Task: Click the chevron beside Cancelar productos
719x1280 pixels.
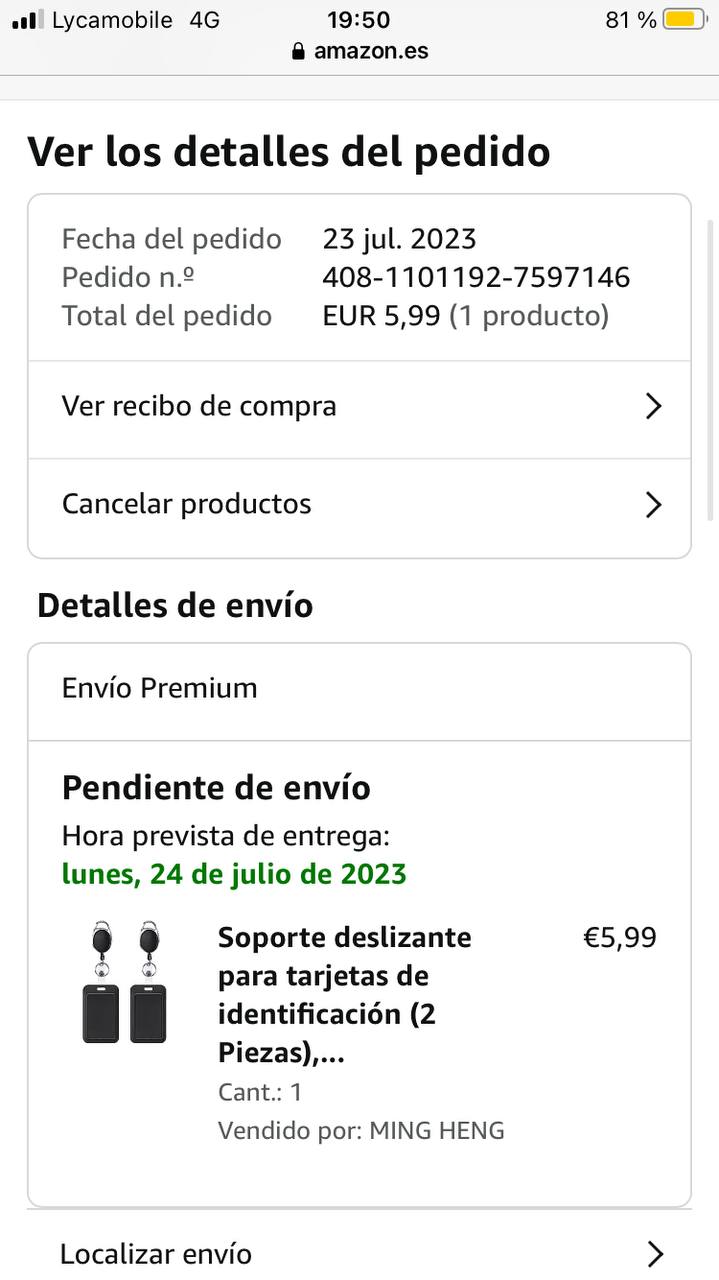Action: [653, 504]
